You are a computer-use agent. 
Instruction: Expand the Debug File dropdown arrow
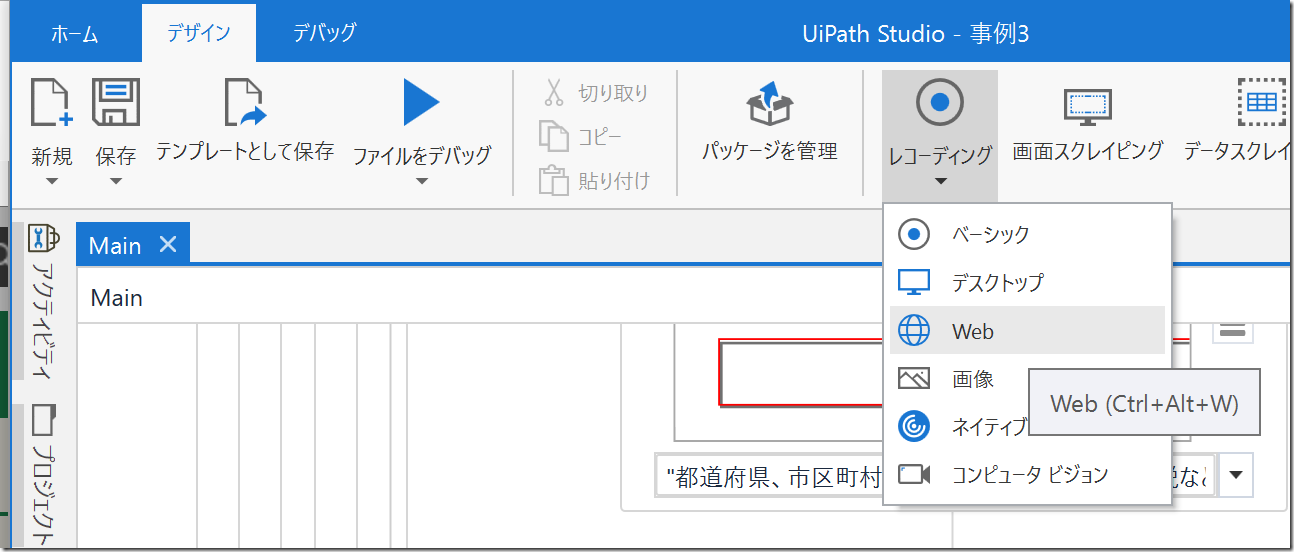[x=421, y=182]
